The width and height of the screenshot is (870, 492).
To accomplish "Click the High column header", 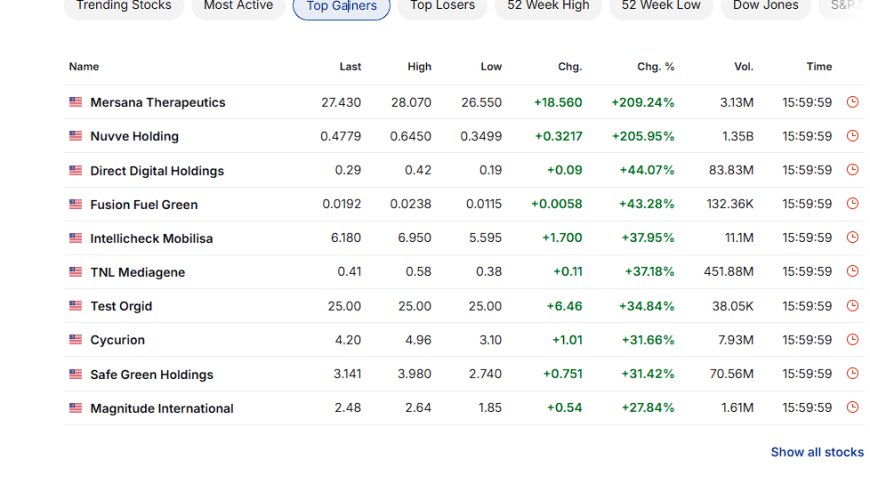I will [419, 67].
